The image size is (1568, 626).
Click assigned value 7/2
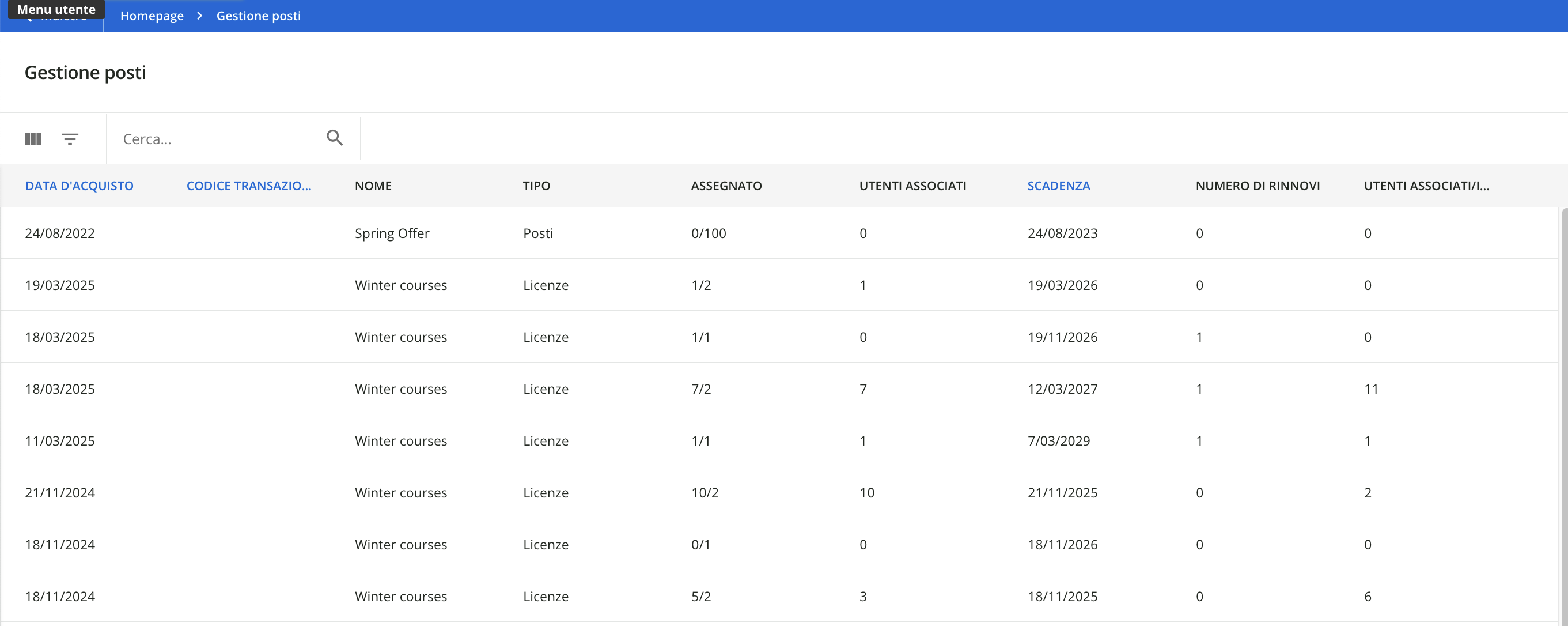700,389
